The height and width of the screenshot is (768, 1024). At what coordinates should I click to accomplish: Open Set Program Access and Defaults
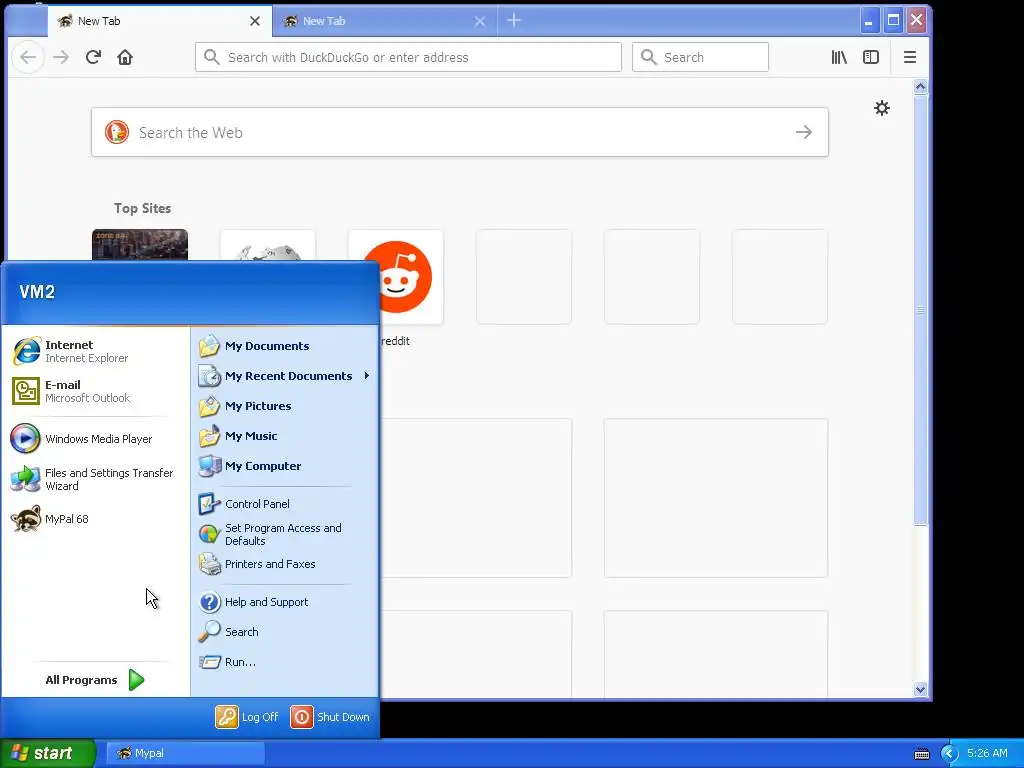tap(285, 534)
